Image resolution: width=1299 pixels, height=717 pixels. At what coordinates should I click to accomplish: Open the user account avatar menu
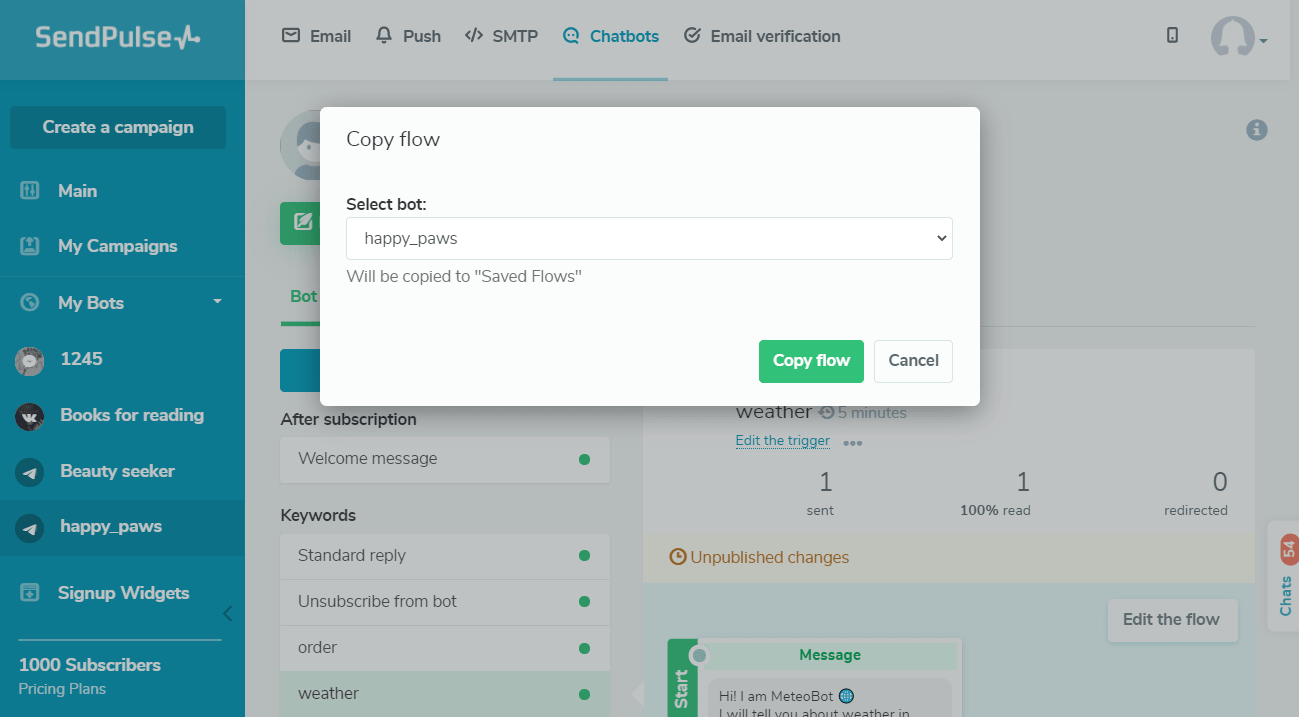(1238, 37)
